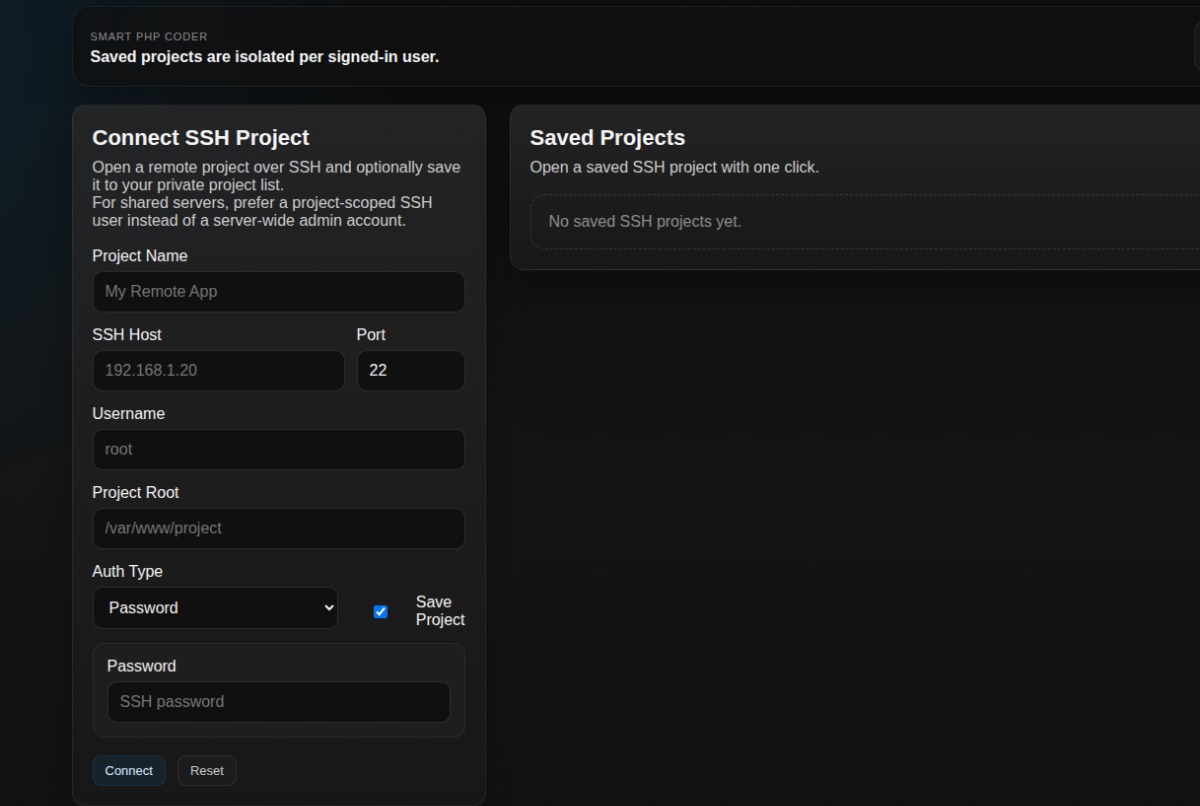
Task: Focus the Username text box
Action: click(x=278, y=450)
